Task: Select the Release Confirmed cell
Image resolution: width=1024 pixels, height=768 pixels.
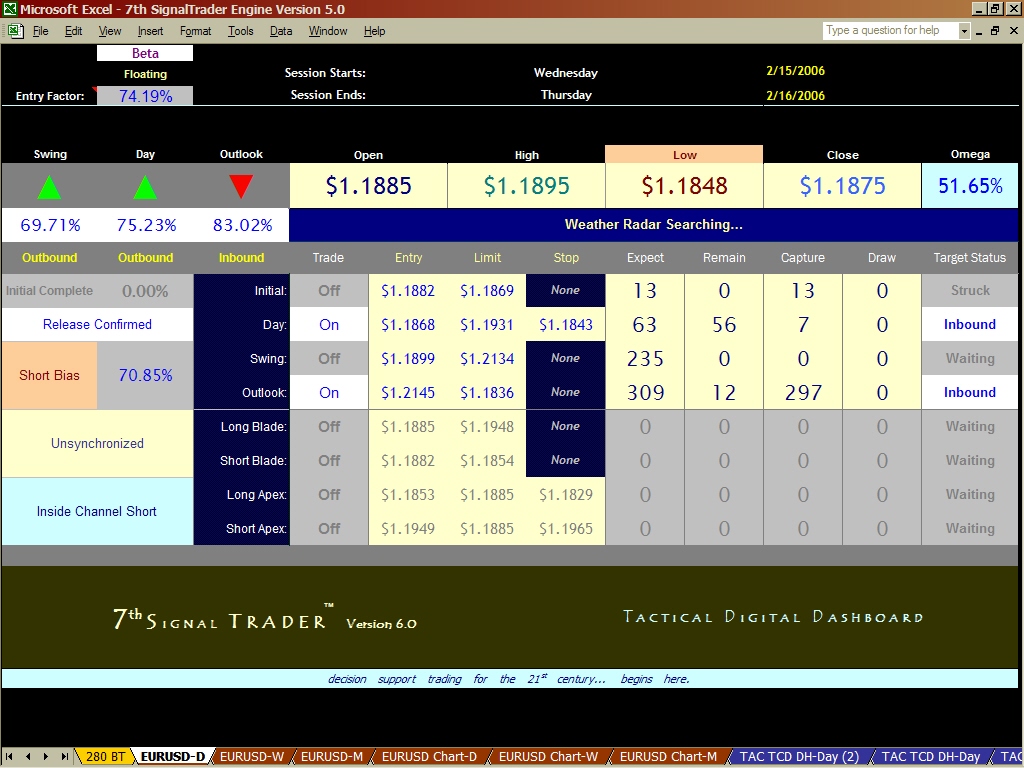Action: click(x=97, y=325)
